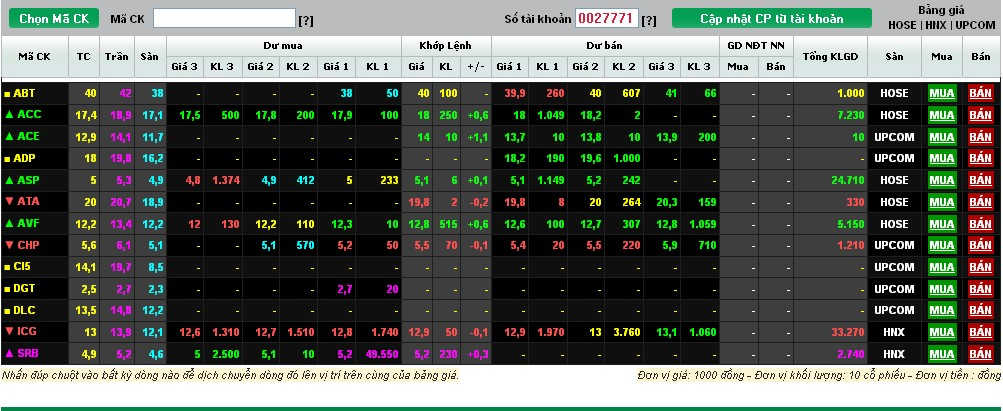Click the red down-arrow icon beside ATA

click(x=9, y=201)
